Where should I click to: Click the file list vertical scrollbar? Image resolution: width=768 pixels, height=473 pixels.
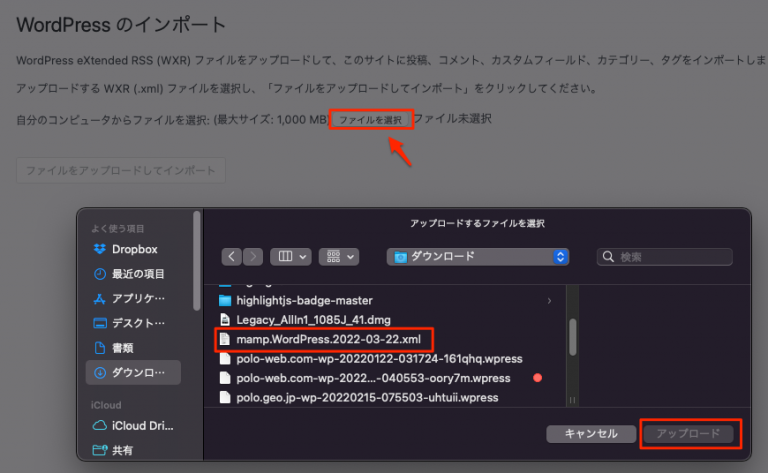pyautogui.click(x=572, y=337)
